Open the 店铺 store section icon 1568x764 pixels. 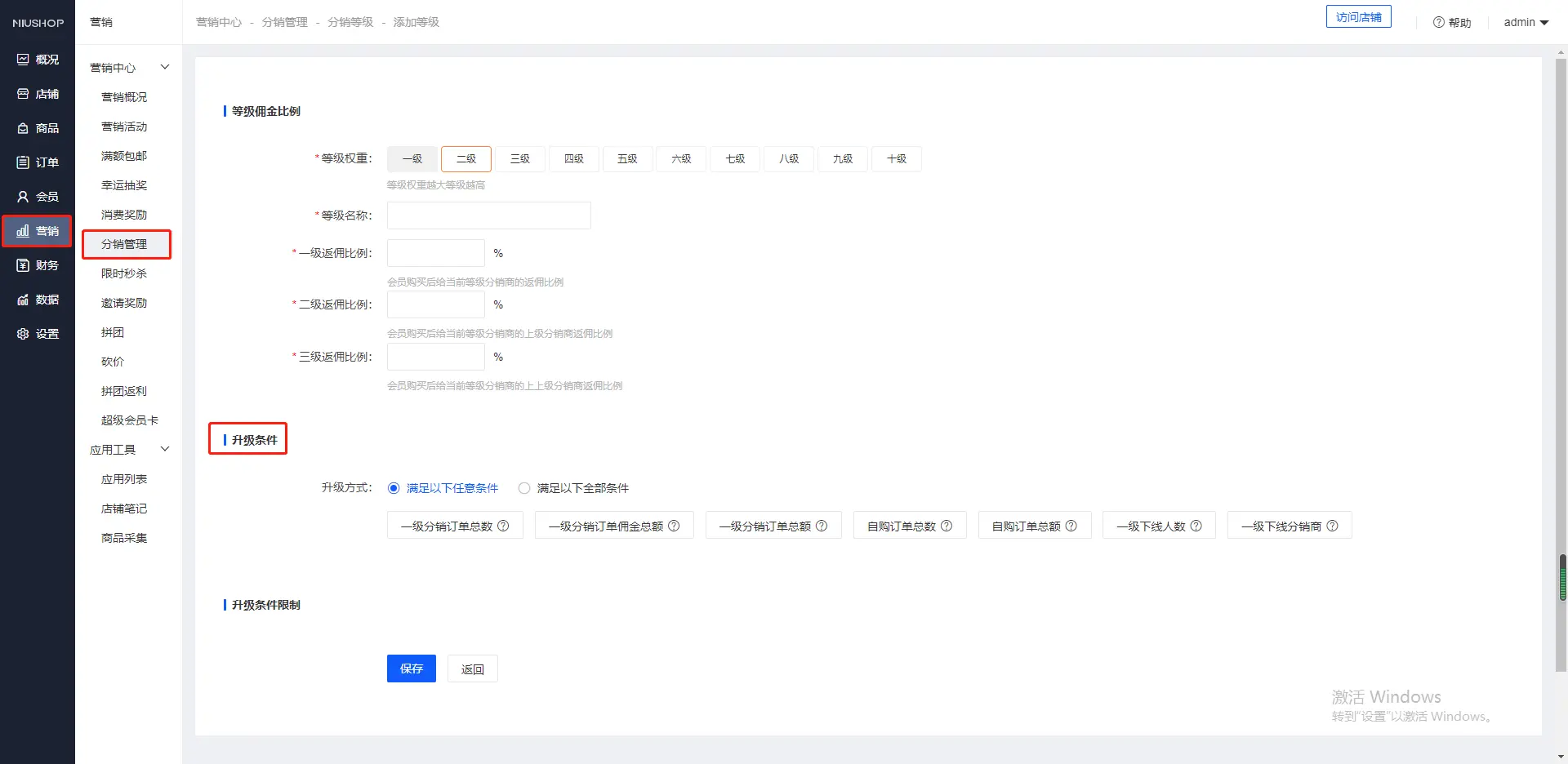point(23,94)
